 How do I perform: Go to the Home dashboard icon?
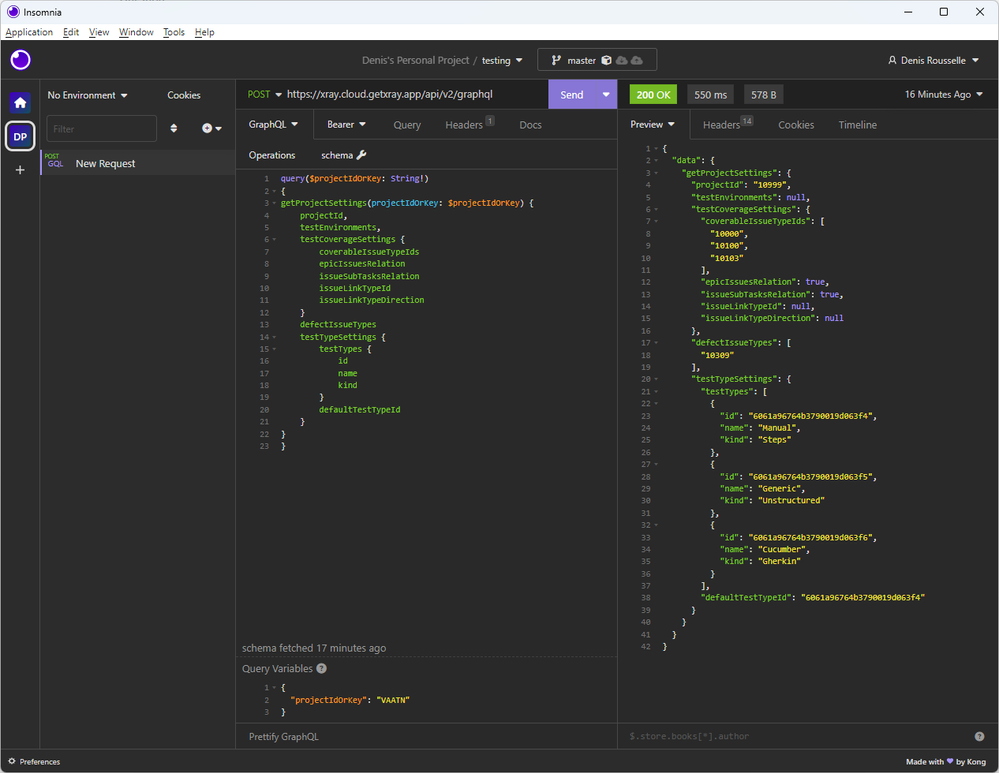click(x=20, y=103)
